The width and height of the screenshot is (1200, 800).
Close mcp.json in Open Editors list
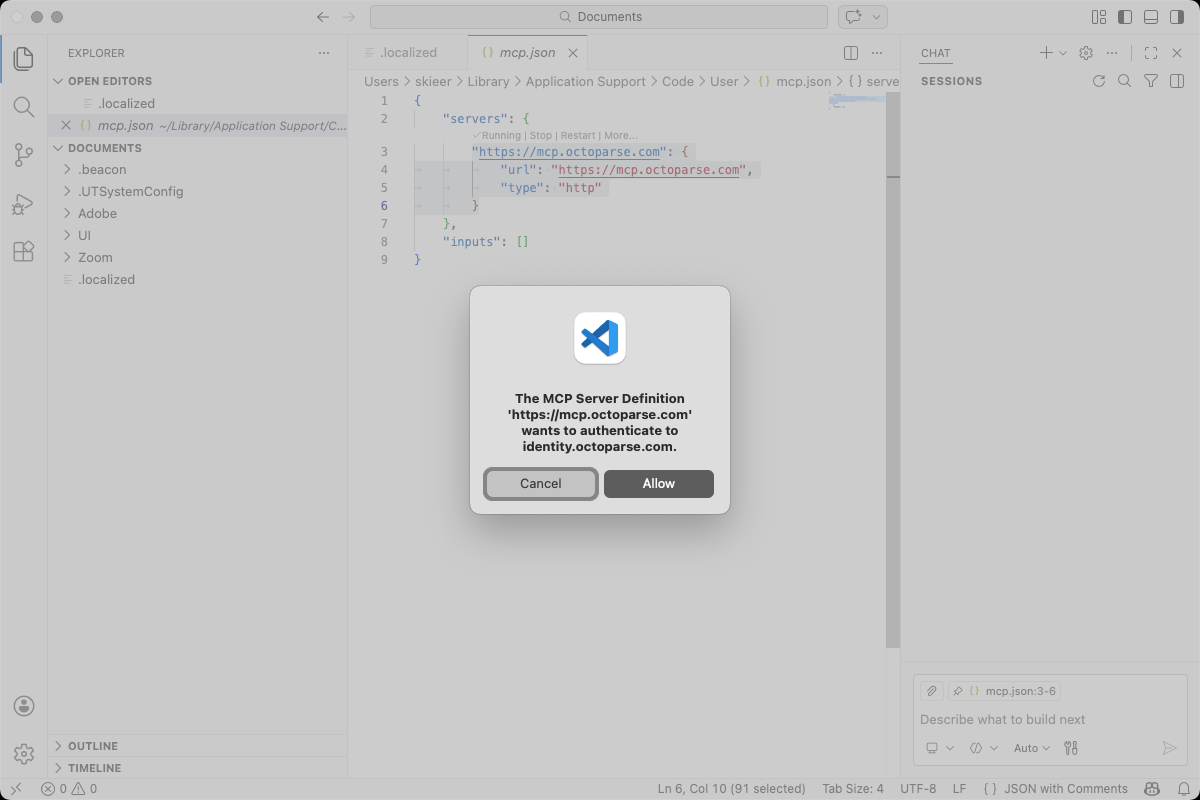click(66, 126)
